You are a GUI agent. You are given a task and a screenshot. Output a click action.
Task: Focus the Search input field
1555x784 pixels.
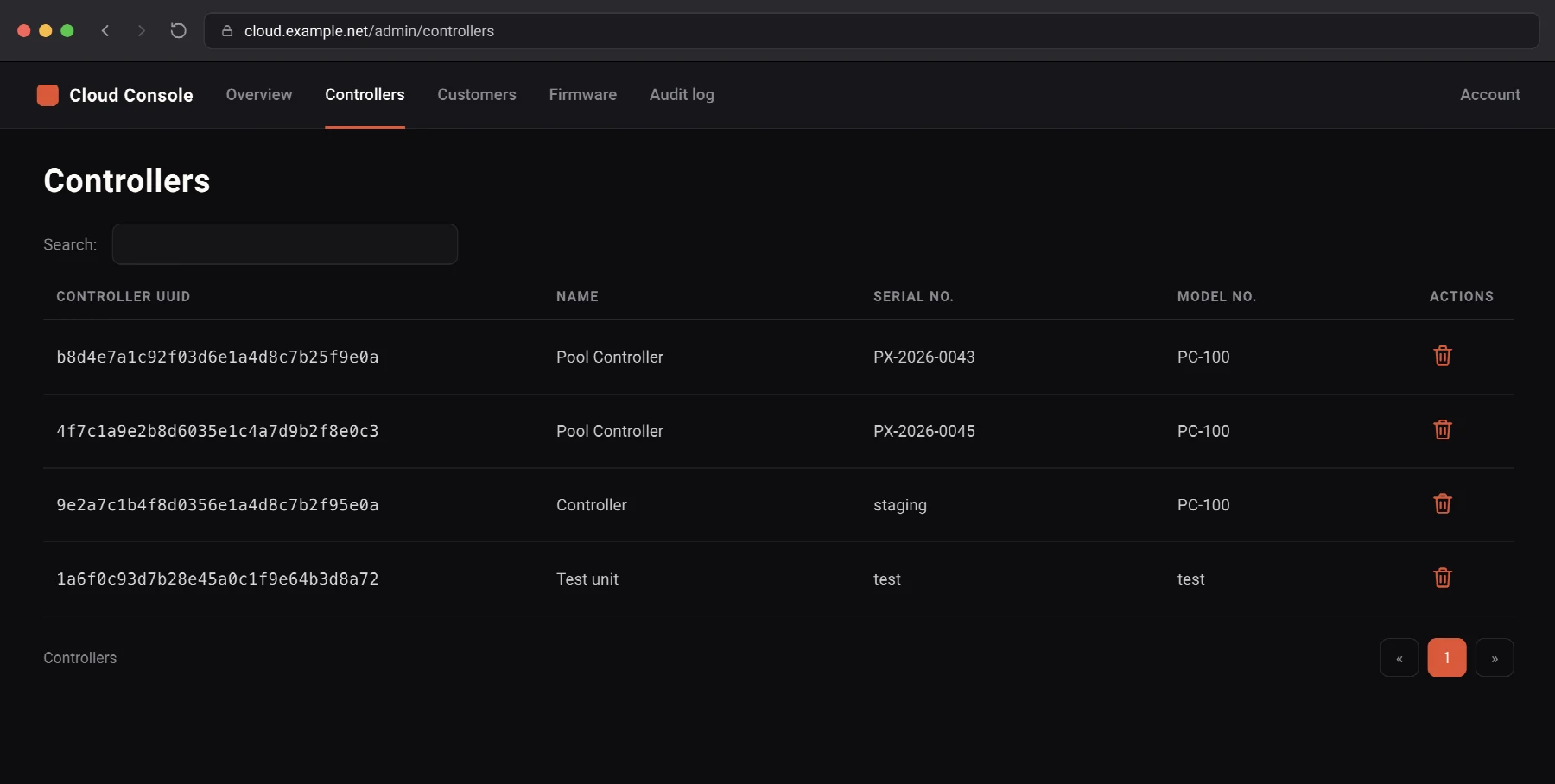[x=285, y=244]
